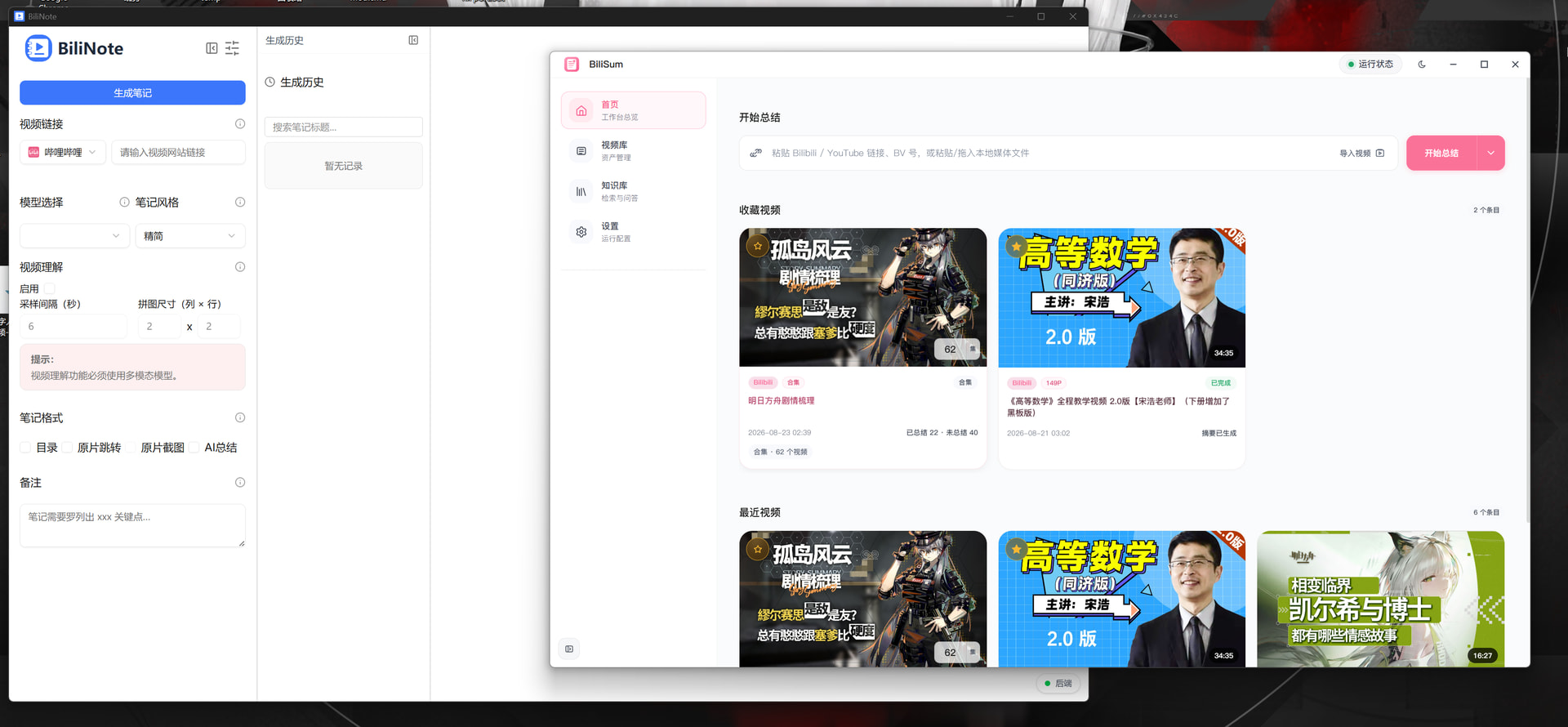The image size is (1568, 727).
Task: Open 凯尔希与博士 thumbnail in 最近视频
Action: pyautogui.click(x=1380, y=599)
